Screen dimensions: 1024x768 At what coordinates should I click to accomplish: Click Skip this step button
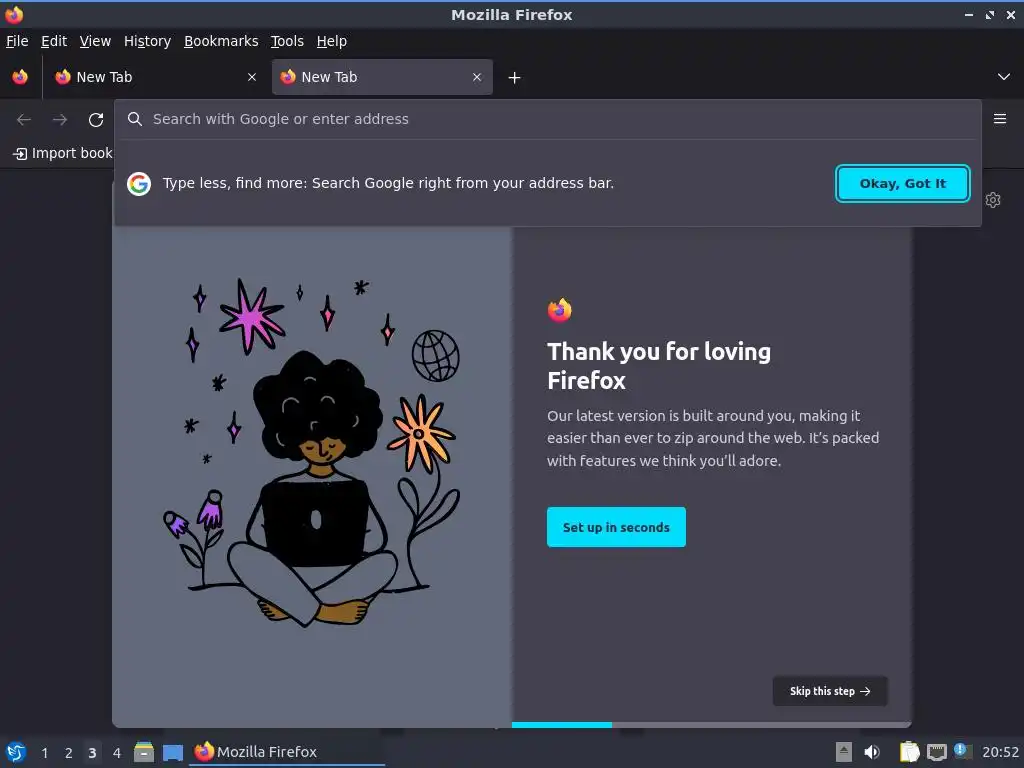tap(830, 691)
